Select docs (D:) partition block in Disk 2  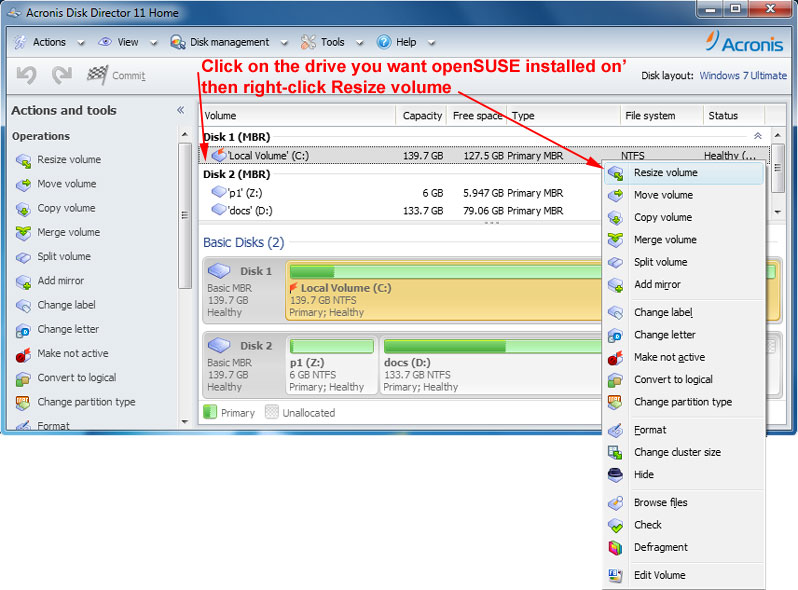(x=491, y=365)
